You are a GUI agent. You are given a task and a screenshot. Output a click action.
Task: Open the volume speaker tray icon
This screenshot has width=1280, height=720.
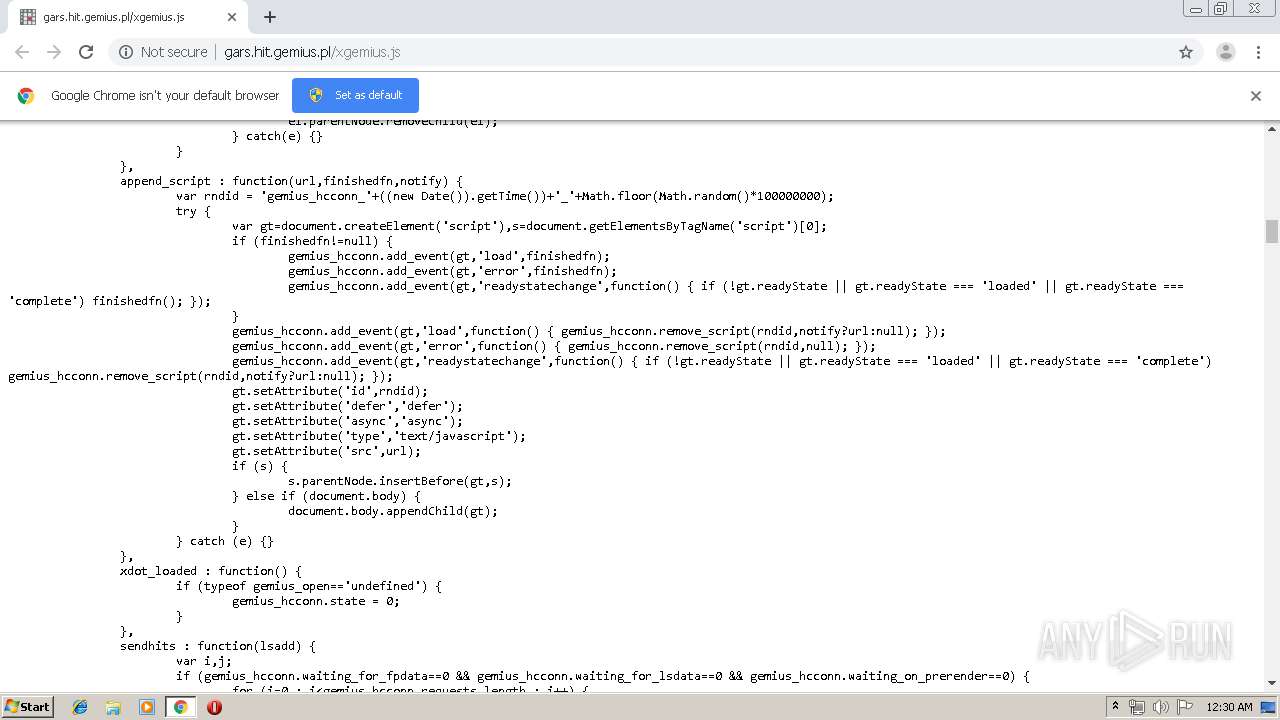point(1161,707)
